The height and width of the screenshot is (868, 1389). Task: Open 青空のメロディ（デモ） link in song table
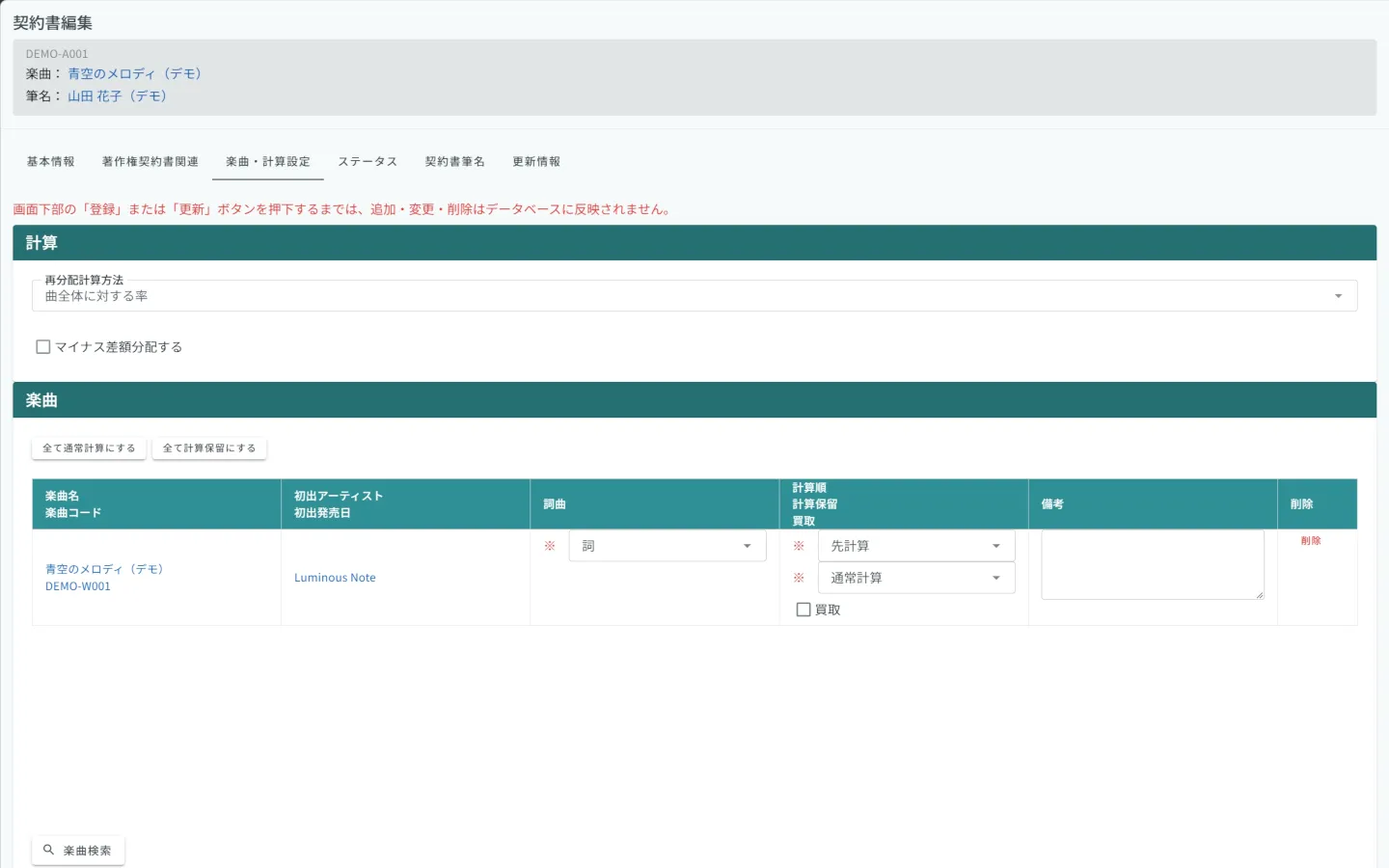coord(104,569)
